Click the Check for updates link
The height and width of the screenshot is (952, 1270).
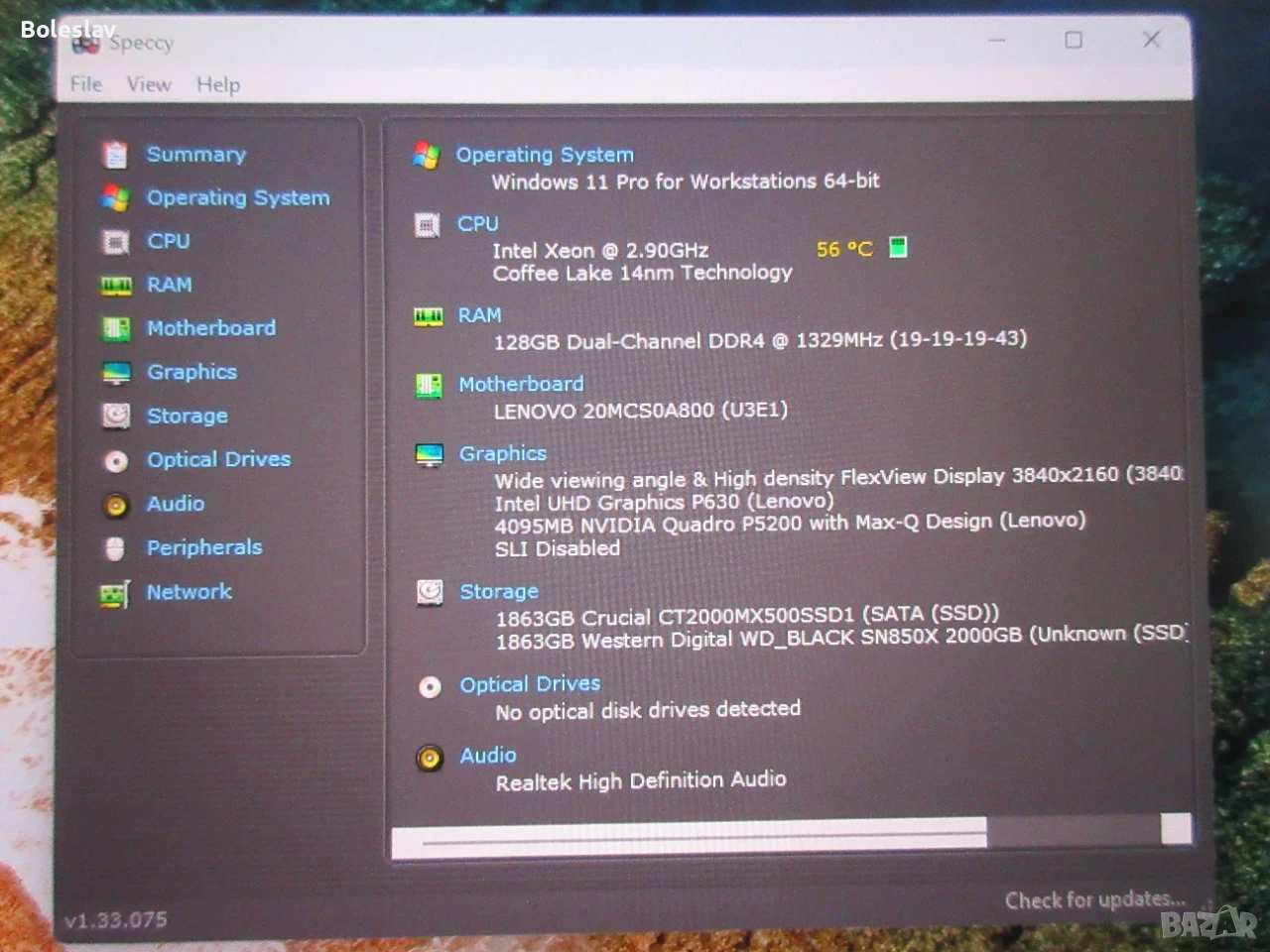[1095, 899]
